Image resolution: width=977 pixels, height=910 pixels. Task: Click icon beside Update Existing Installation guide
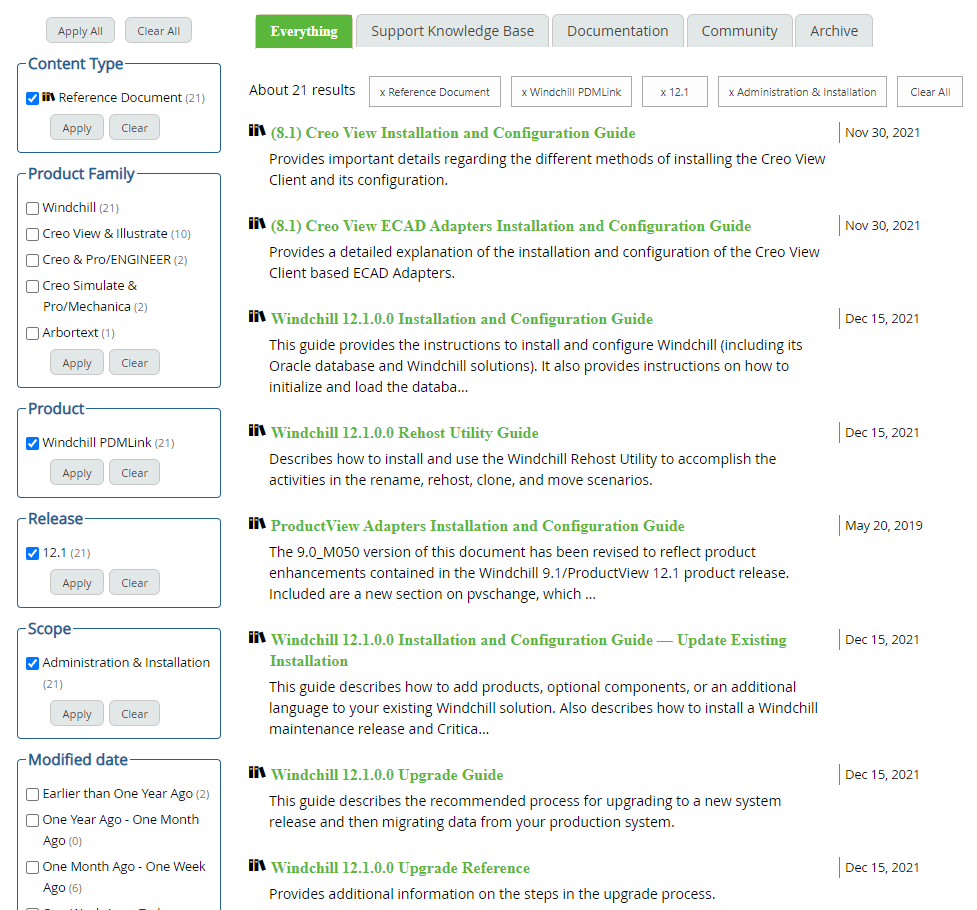(x=257, y=637)
